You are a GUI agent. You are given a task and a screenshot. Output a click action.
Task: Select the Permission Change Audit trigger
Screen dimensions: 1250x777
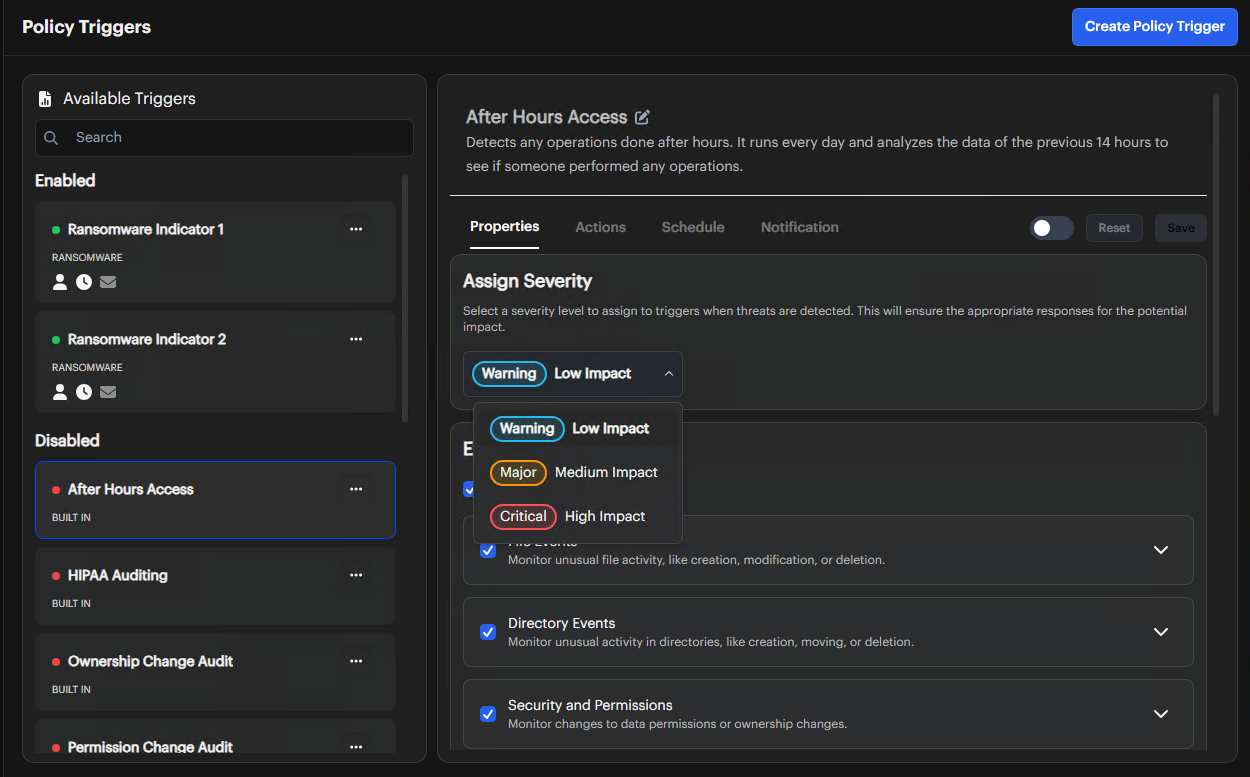click(x=215, y=737)
